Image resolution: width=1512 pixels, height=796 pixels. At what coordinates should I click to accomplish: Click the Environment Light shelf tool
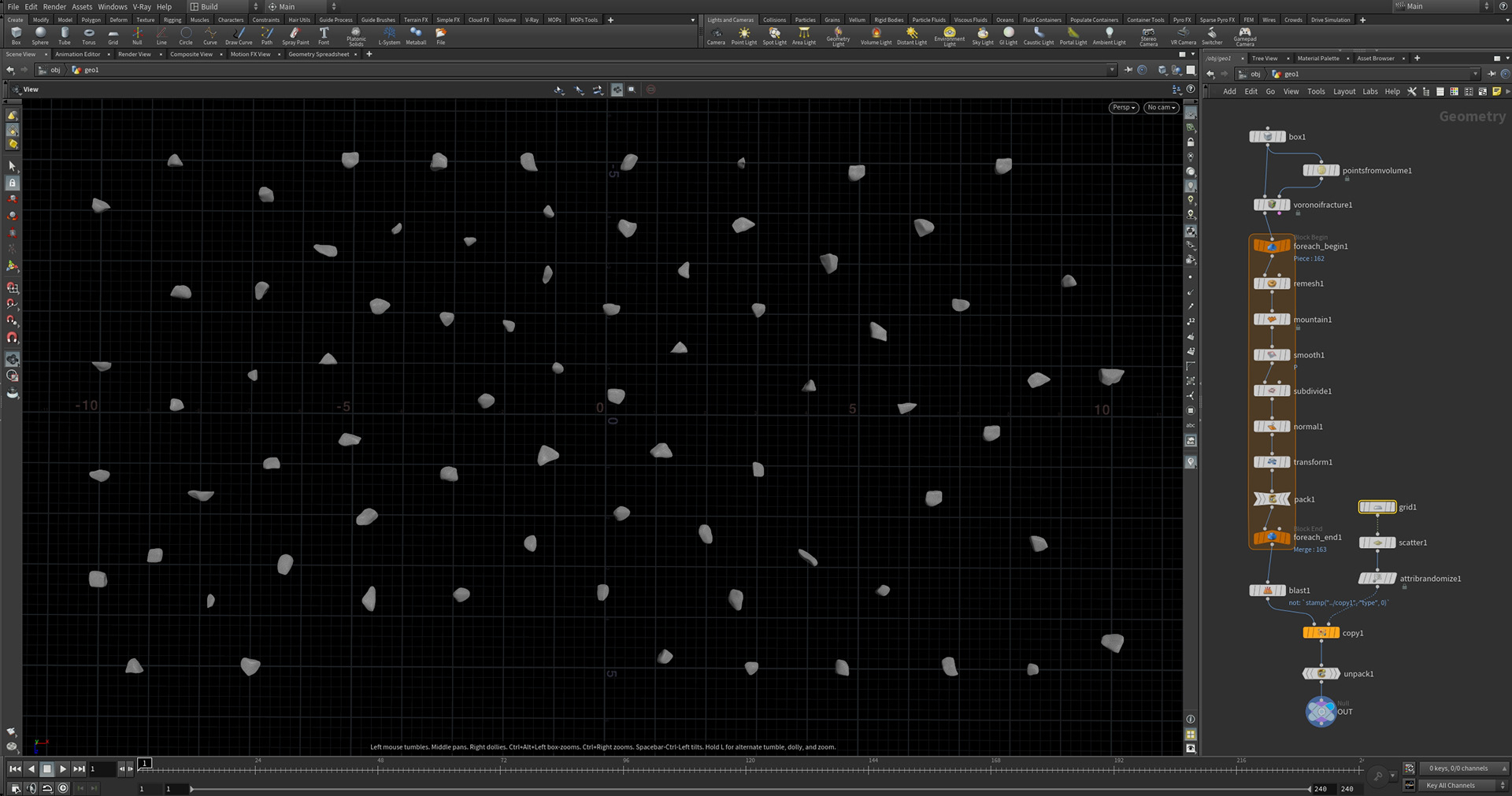tap(950, 37)
